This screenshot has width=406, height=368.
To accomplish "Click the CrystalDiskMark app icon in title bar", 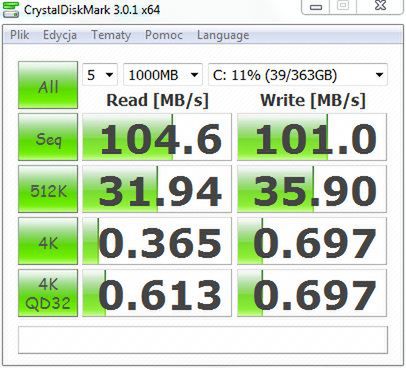I will [x=10, y=9].
